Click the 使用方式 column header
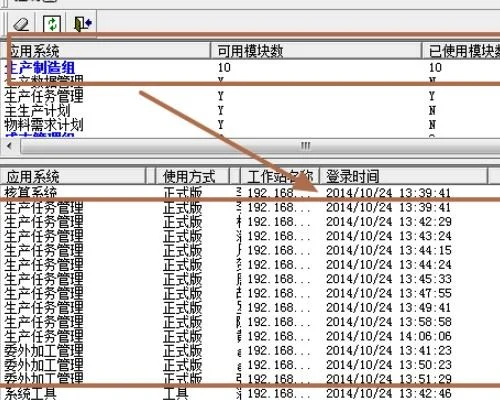Screen dimensions: 500x400 pos(192,176)
